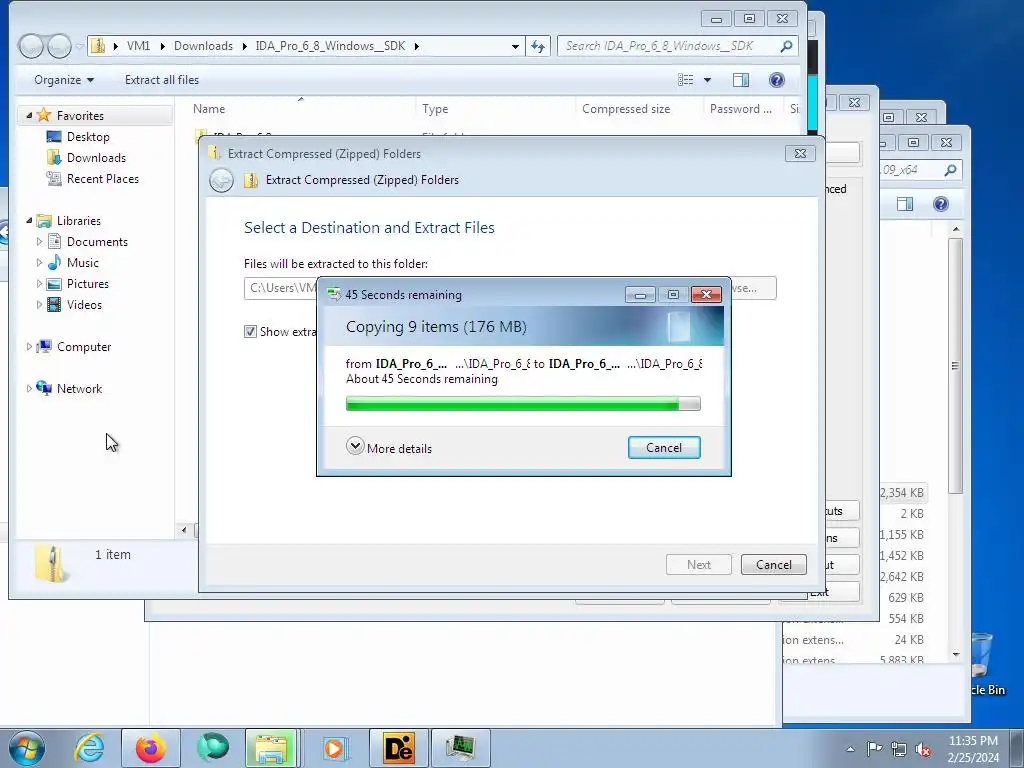Expand the Computer tree node

(x=29, y=347)
